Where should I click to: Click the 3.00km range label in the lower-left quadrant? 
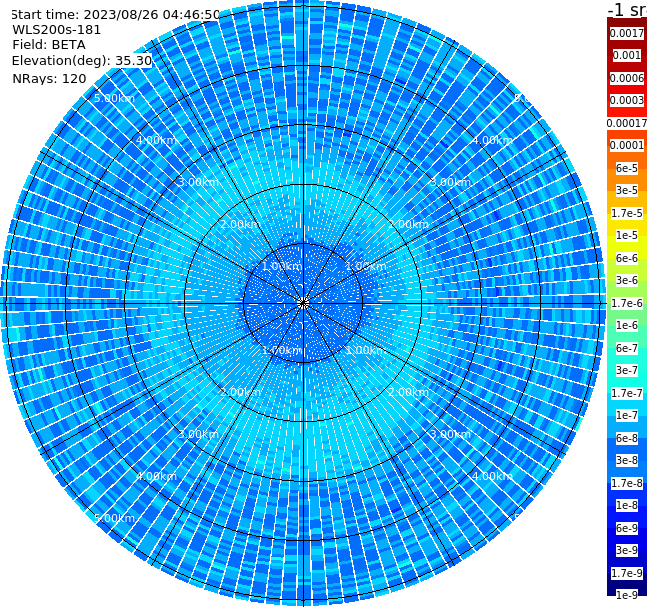(x=198, y=434)
